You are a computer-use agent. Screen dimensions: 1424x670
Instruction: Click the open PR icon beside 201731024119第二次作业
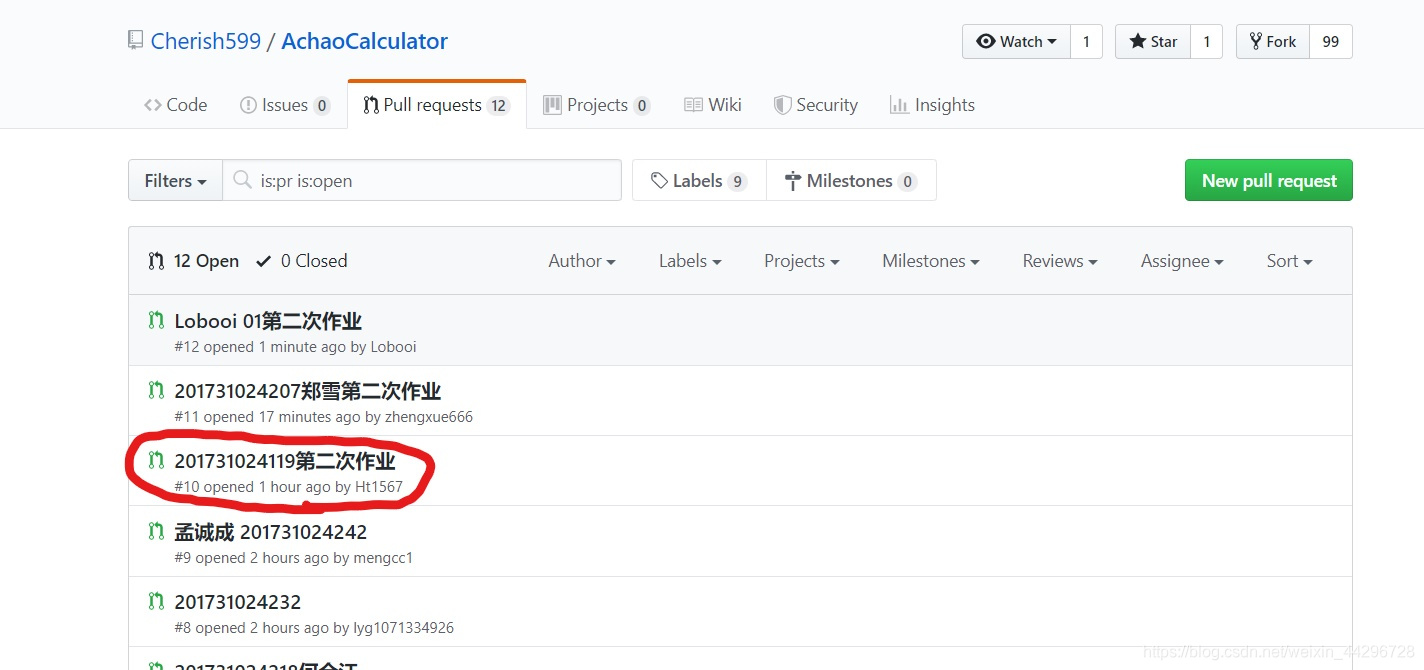pos(155,461)
